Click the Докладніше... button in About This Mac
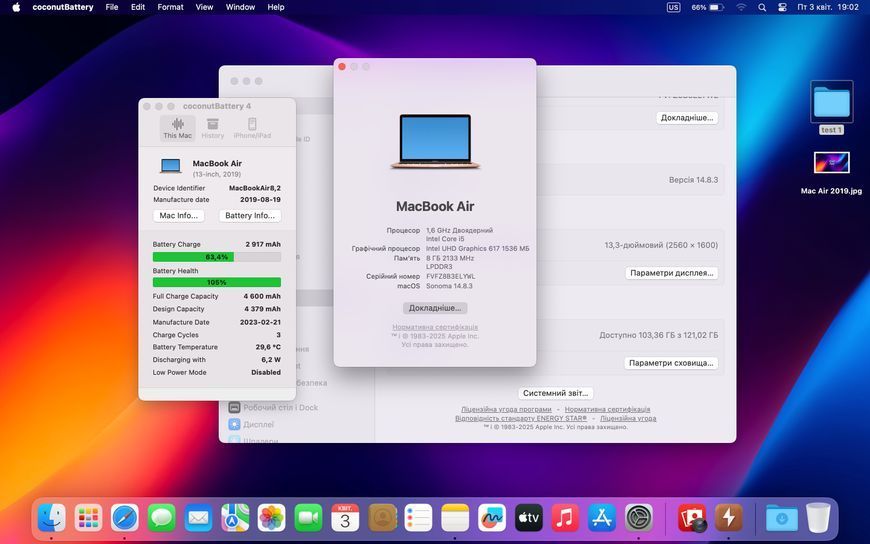This screenshot has height=544, width=870. 435,308
